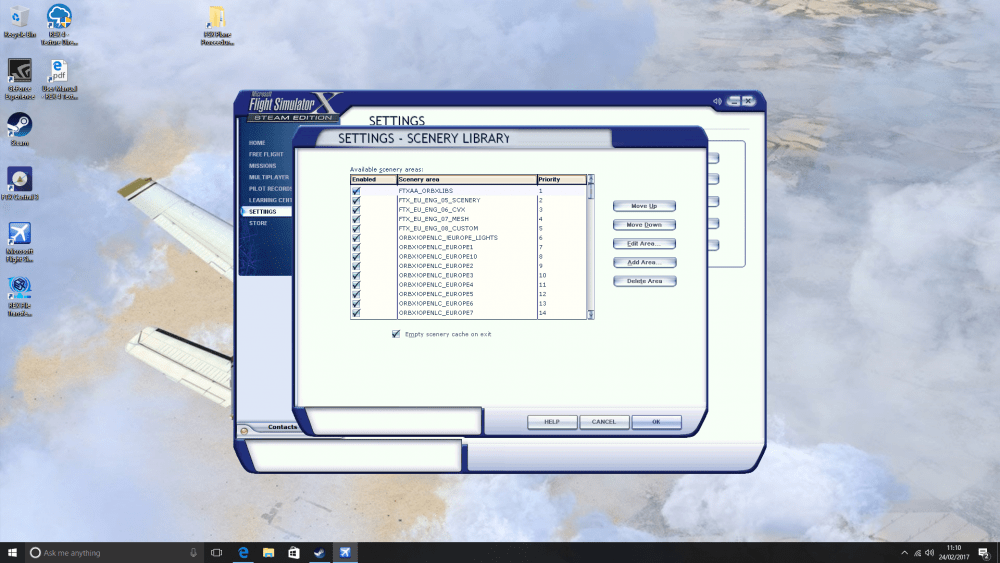Viewport: 1000px width, 563px height.
Task: Click the scenery list scrollbar thumb
Action: (591, 191)
